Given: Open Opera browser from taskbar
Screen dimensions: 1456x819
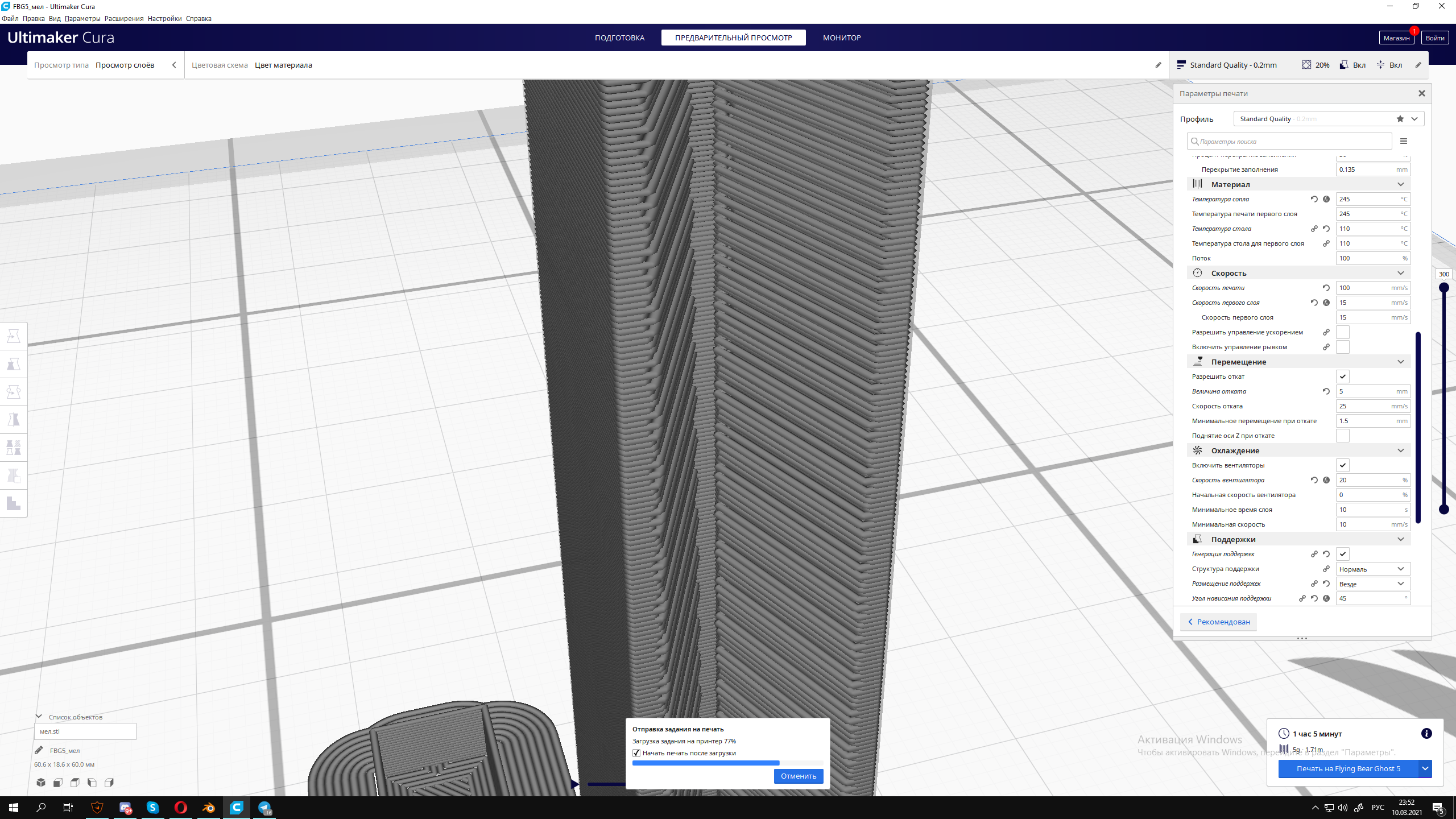Looking at the screenshot, I should click(x=181, y=808).
